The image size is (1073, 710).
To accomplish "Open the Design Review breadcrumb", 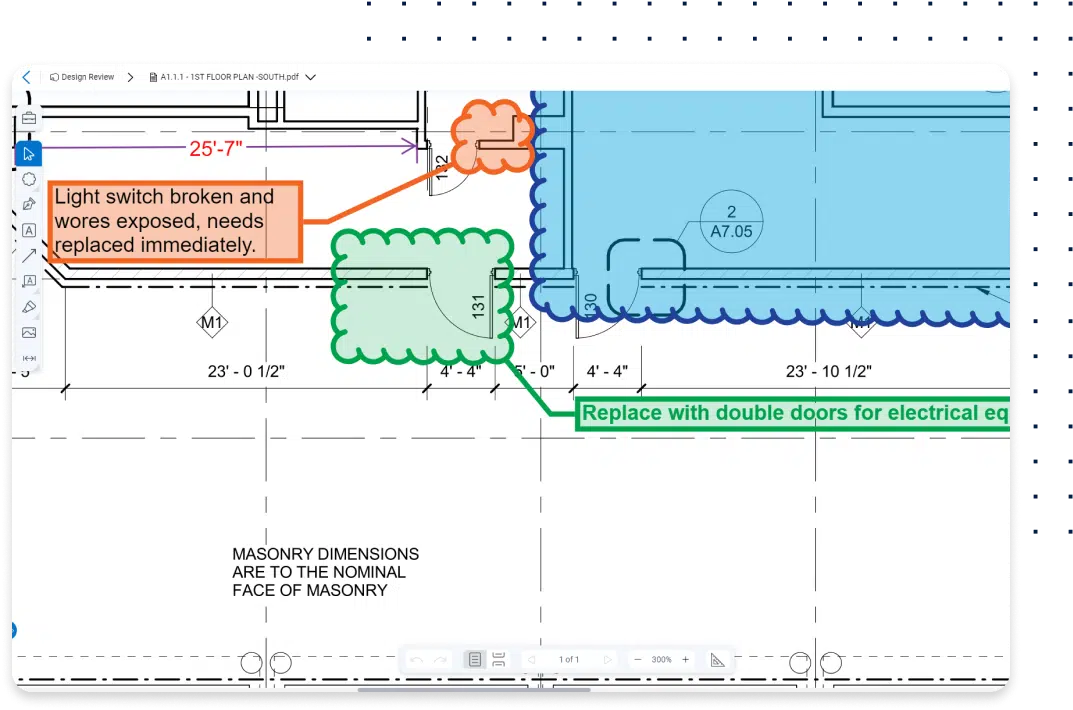I will pyautogui.click(x=82, y=77).
